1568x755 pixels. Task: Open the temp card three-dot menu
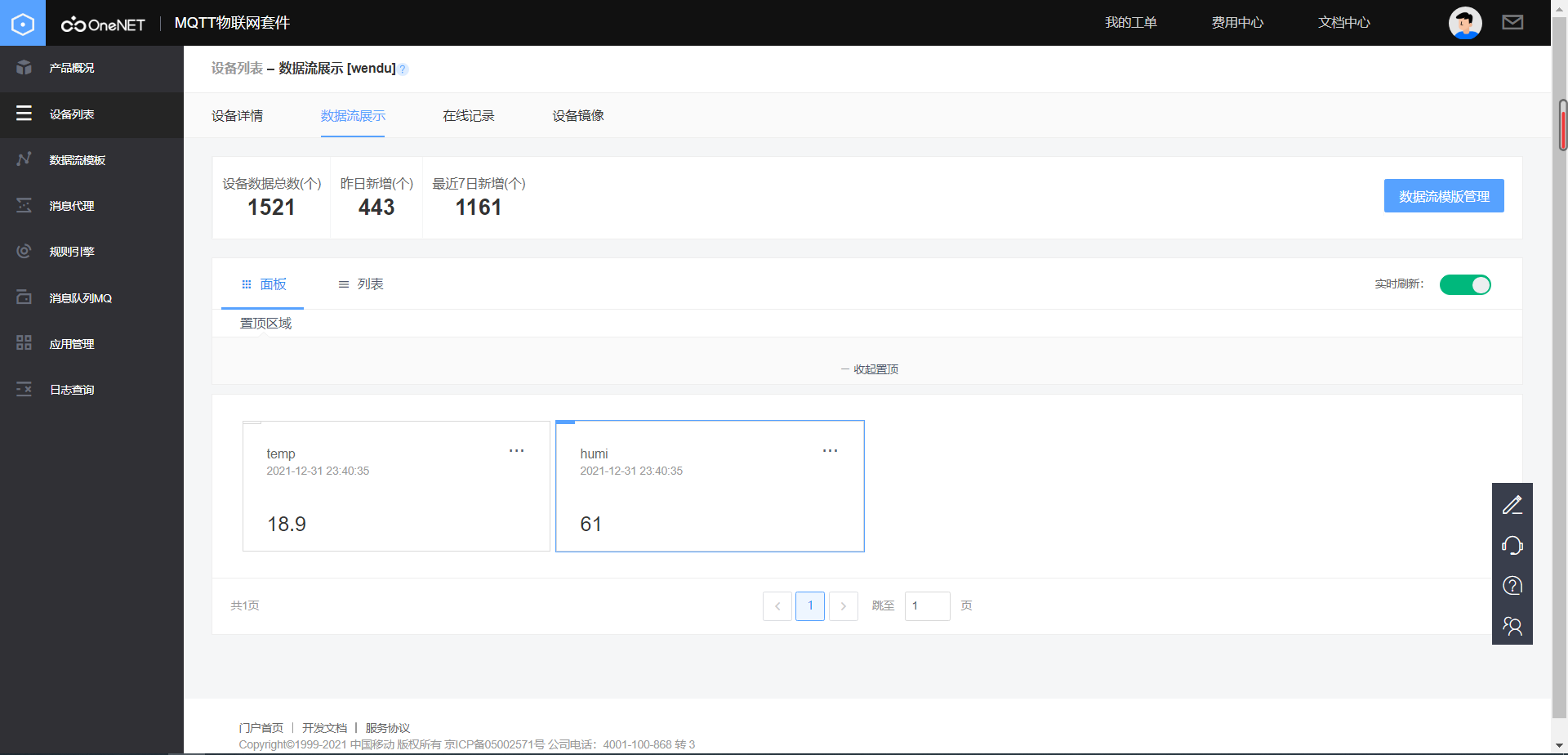pos(517,451)
